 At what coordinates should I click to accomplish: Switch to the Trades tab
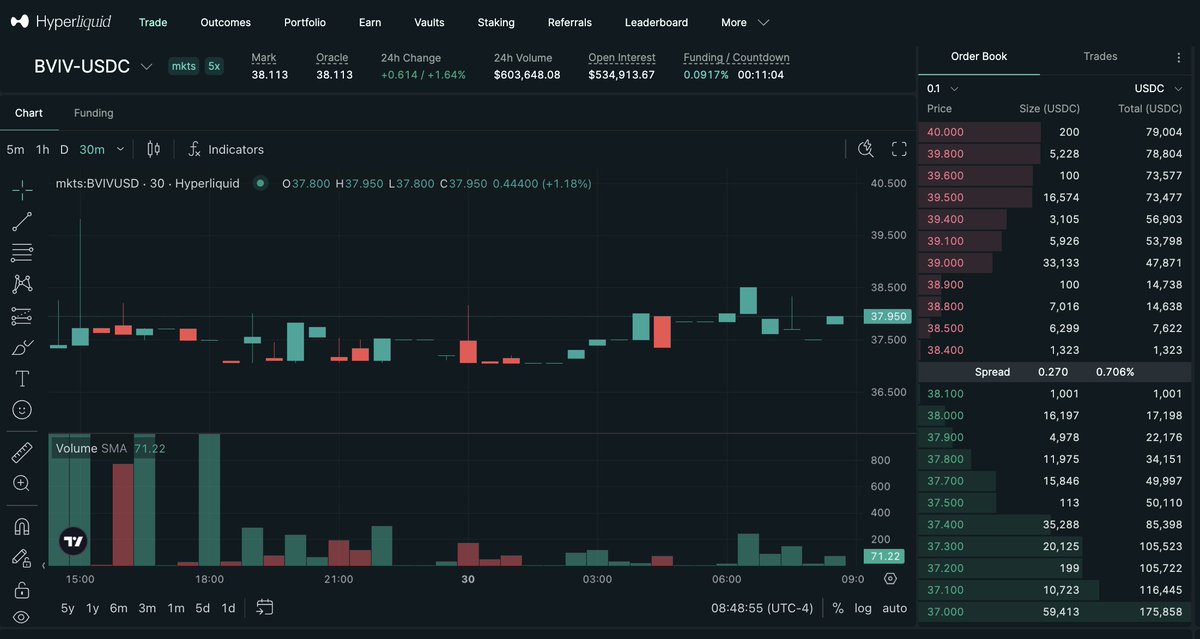point(1100,57)
